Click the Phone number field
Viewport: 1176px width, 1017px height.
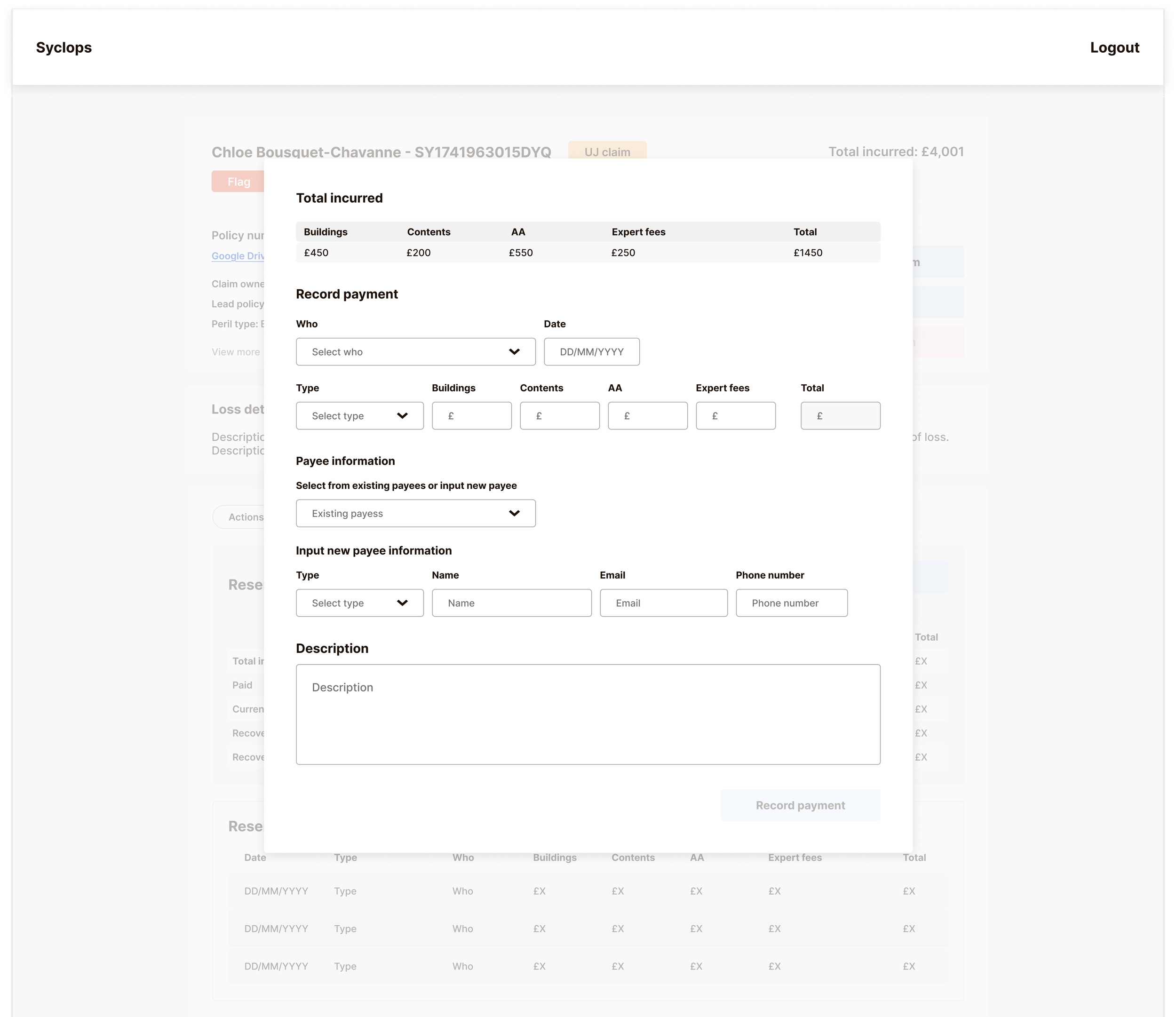coord(791,603)
